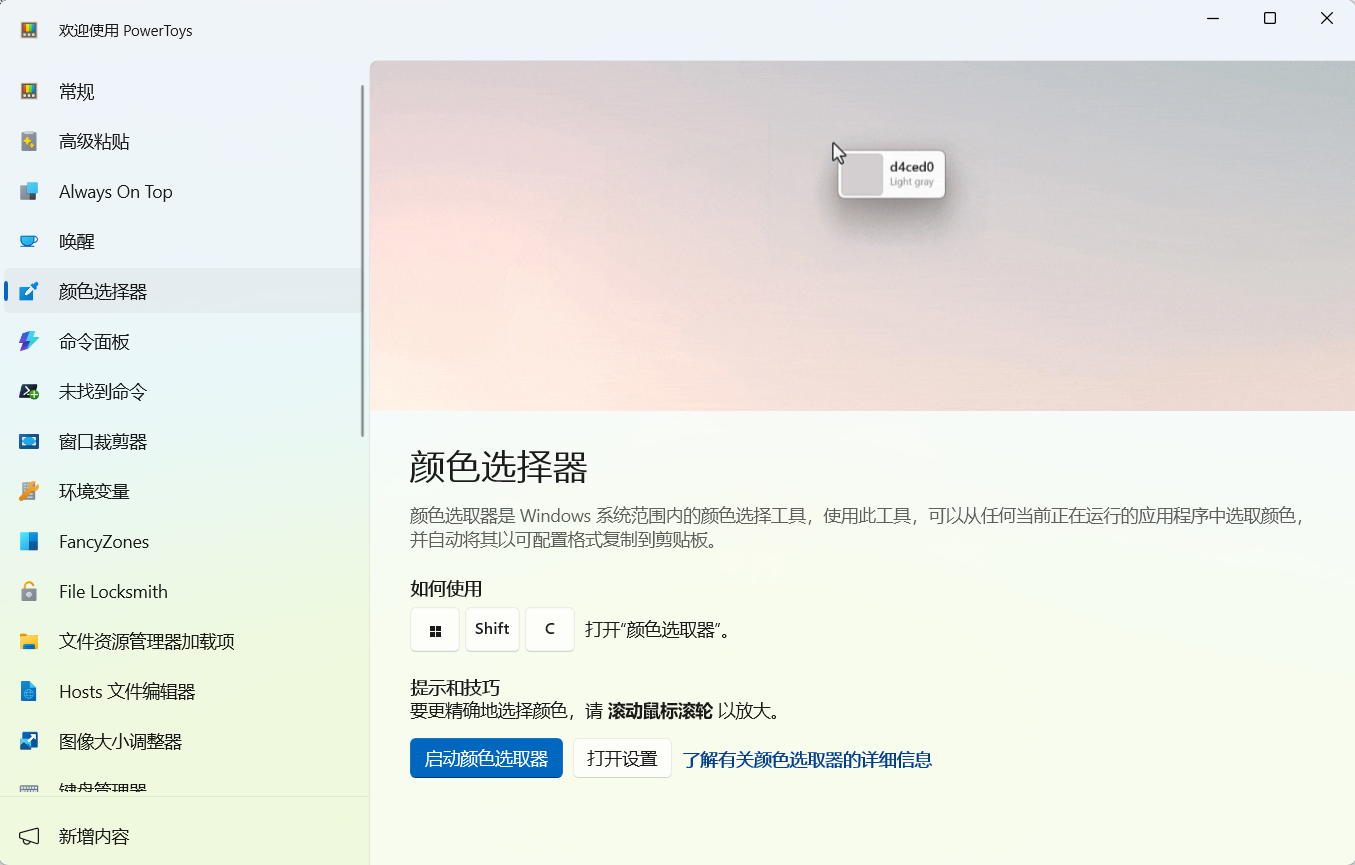Viewport: 1355px width, 865px height.
Task: Open 了解有关颜色选取器的详细信息 link
Action: click(x=807, y=759)
